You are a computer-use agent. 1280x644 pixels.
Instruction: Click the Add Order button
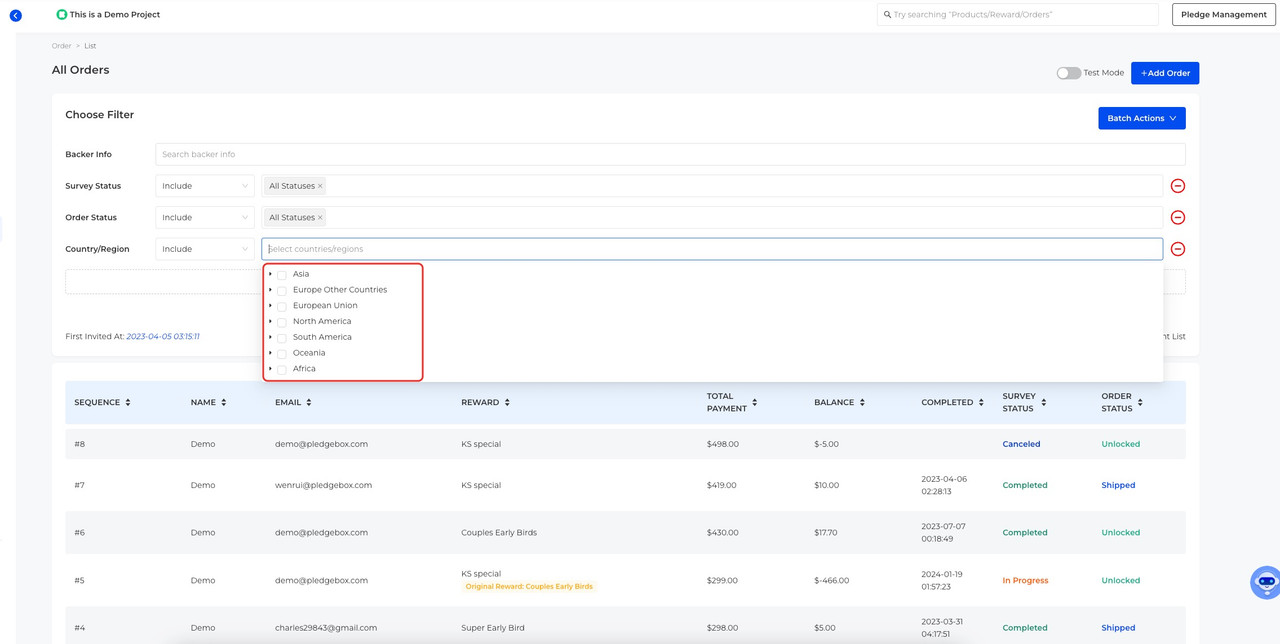(1165, 73)
